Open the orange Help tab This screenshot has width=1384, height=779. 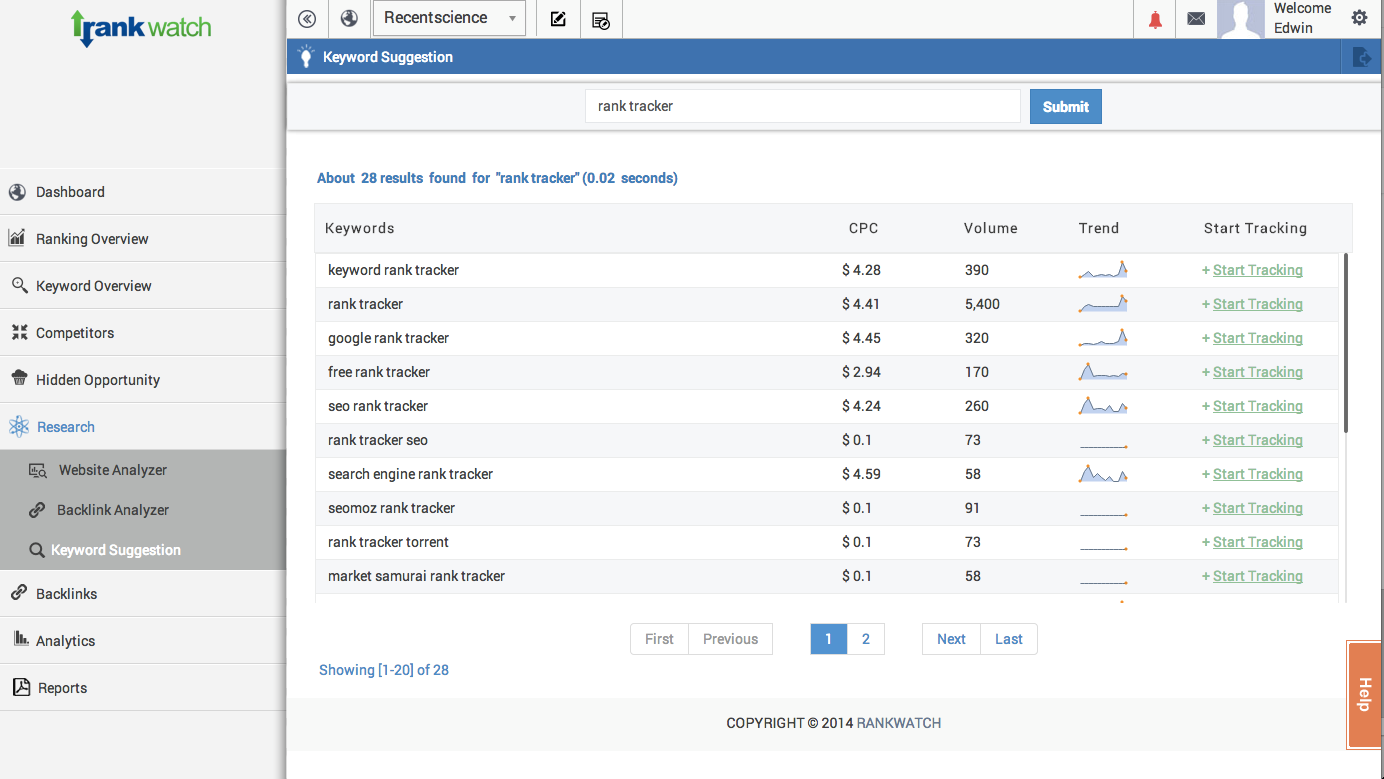[1364, 694]
